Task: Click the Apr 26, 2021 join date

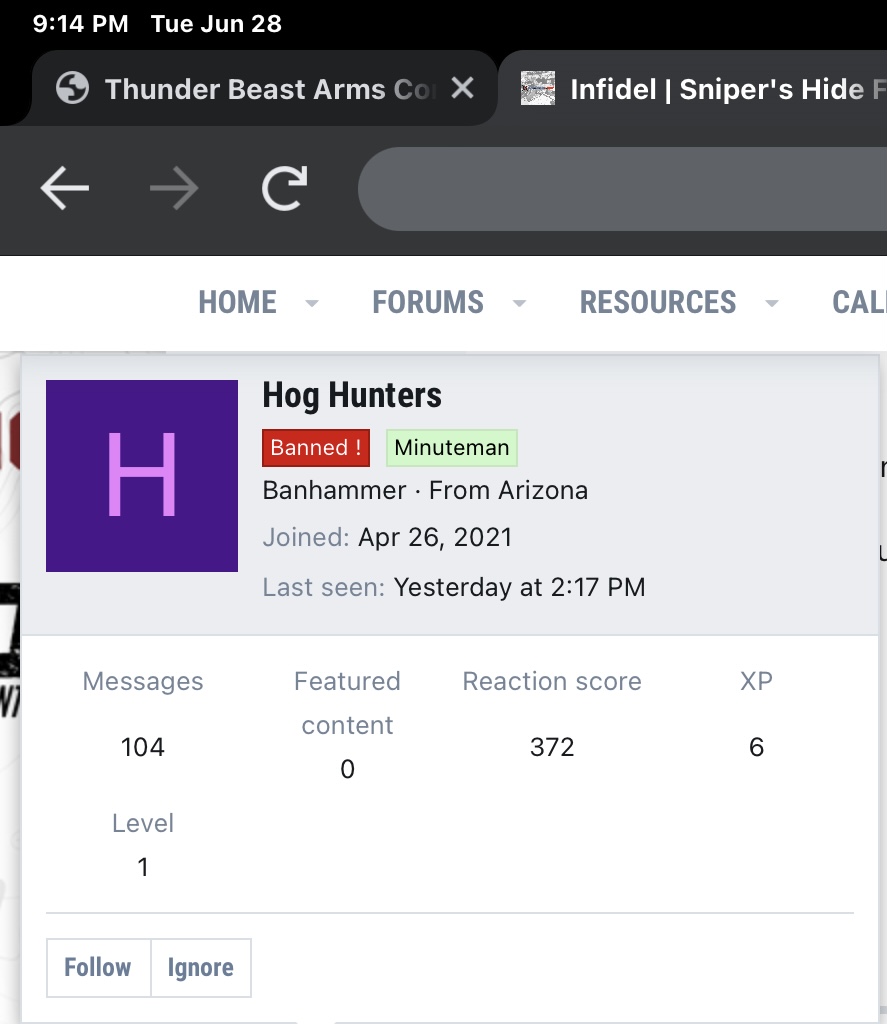Action: click(435, 537)
